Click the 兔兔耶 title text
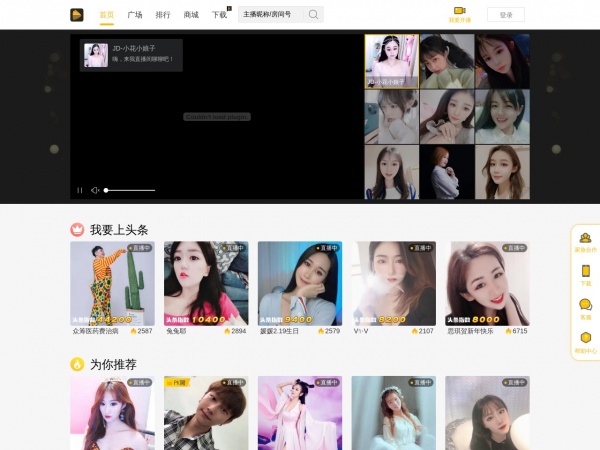The image size is (600, 450). coord(176,331)
